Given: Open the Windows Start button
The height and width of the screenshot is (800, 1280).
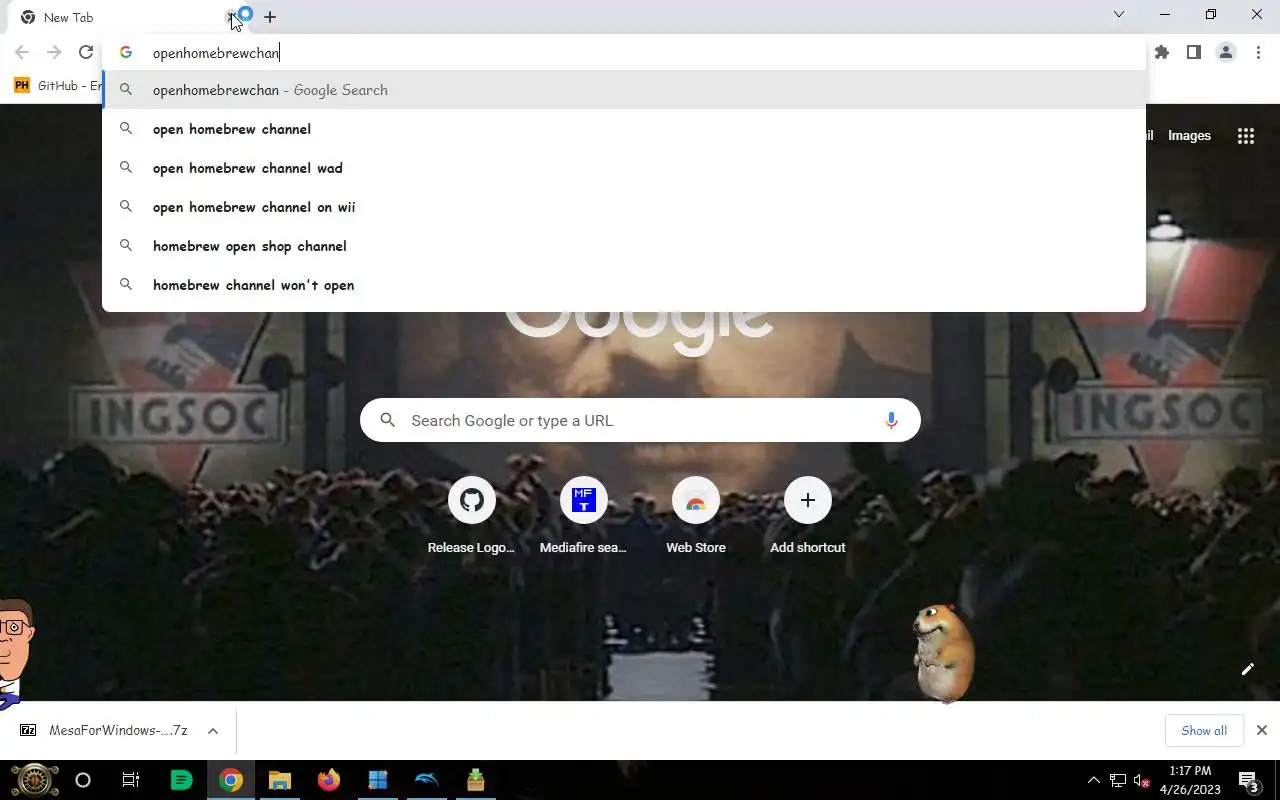Looking at the screenshot, I should [34, 780].
